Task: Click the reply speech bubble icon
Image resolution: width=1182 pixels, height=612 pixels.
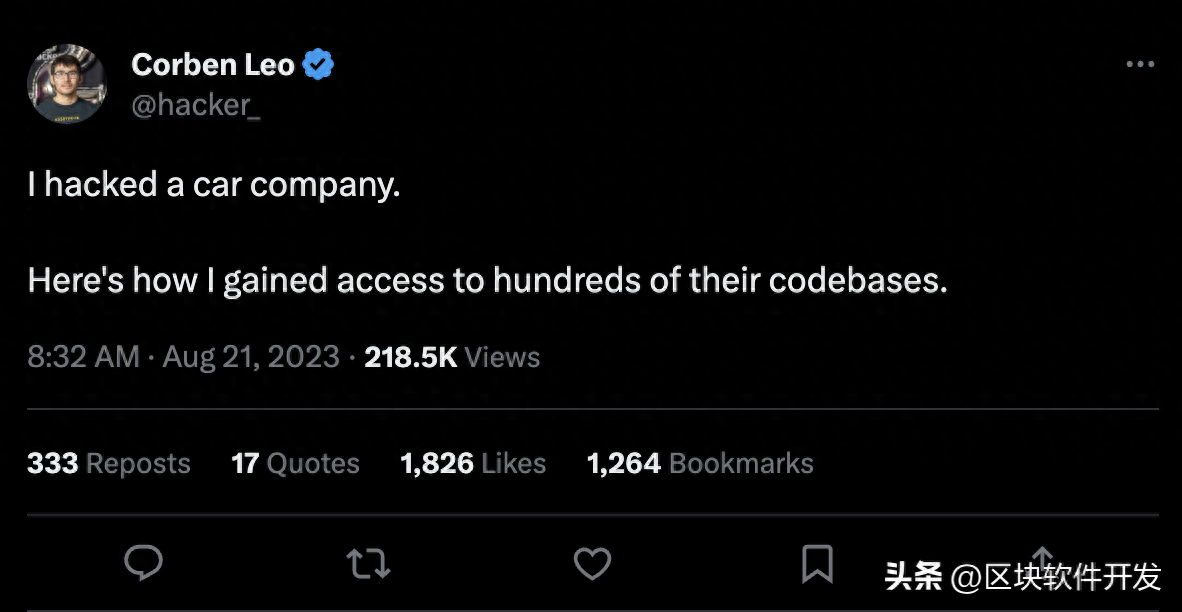Action: pyautogui.click(x=143, y=564)
